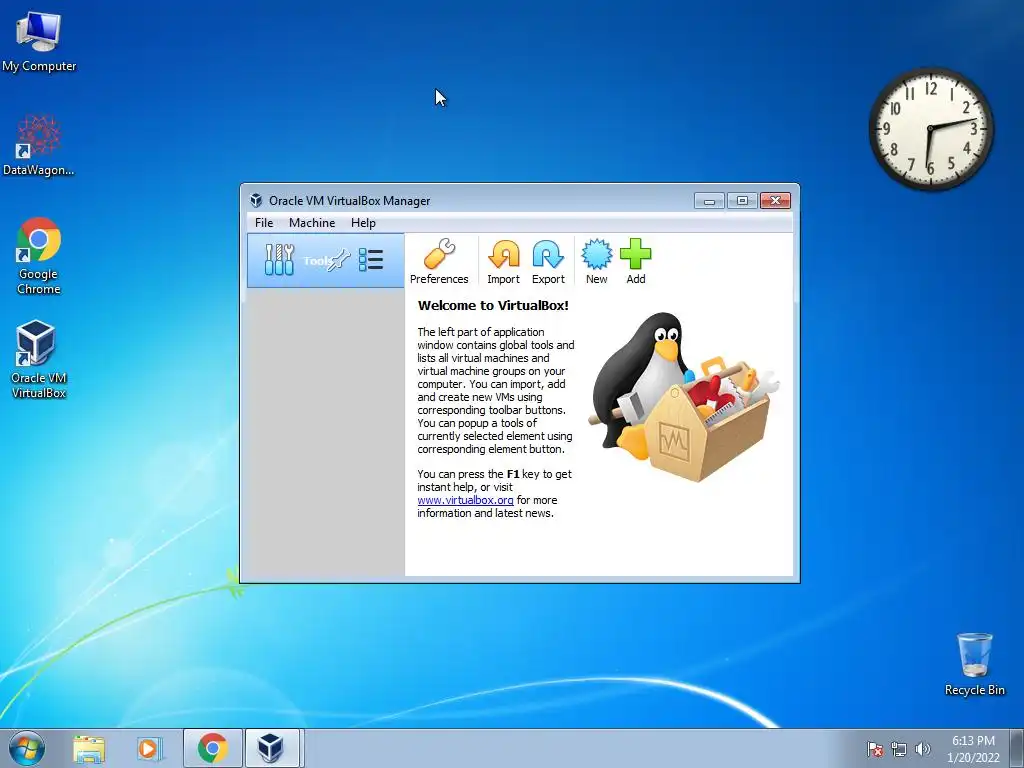1024x768 pixels.
Task: Click the pin tools icon beside Tools
Action: tap(339, 260)
